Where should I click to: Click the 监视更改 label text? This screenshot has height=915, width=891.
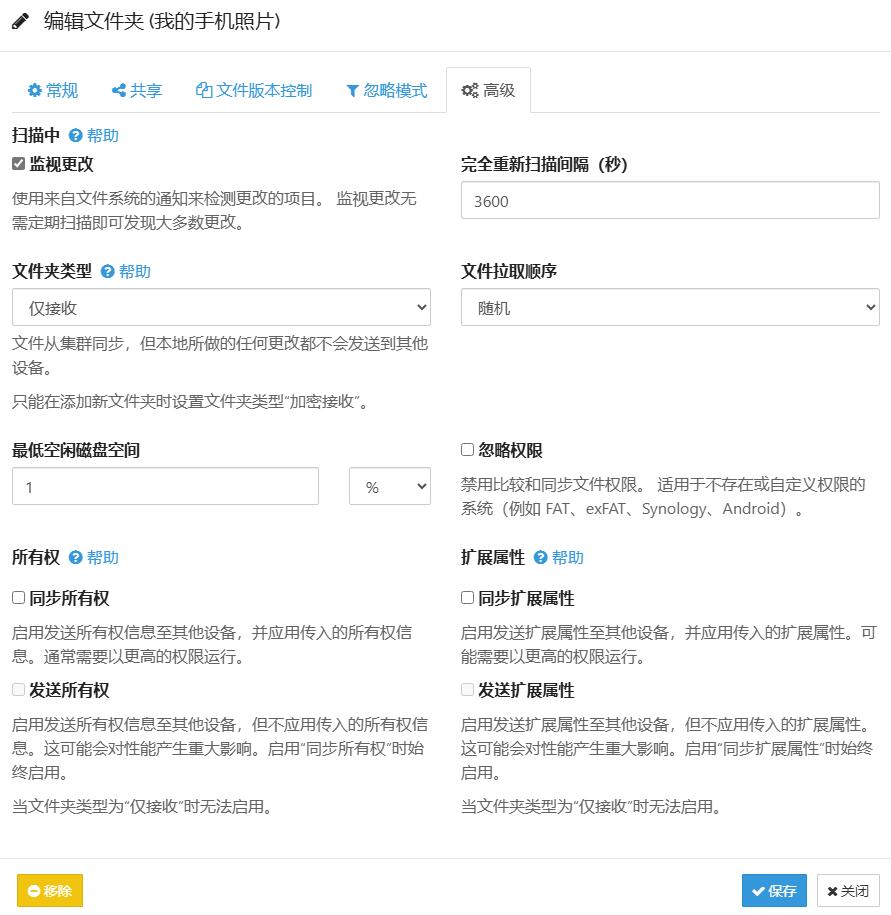(61, 164)
